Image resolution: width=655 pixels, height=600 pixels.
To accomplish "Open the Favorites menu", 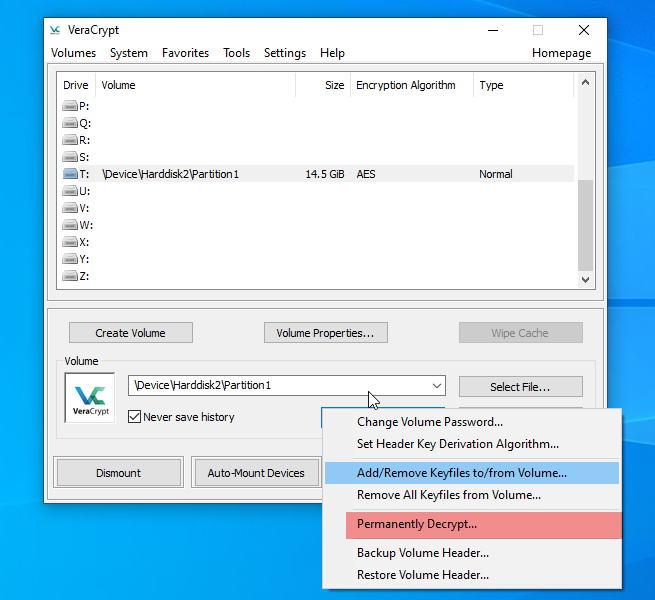I will point(185,53).
